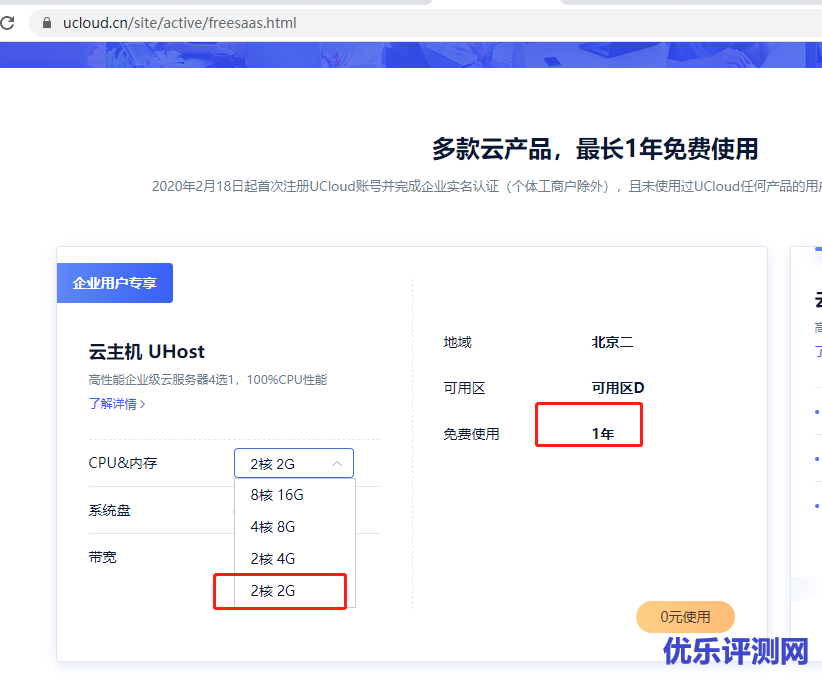Click the 北京二 region value
822x678 pixels.
612,342
